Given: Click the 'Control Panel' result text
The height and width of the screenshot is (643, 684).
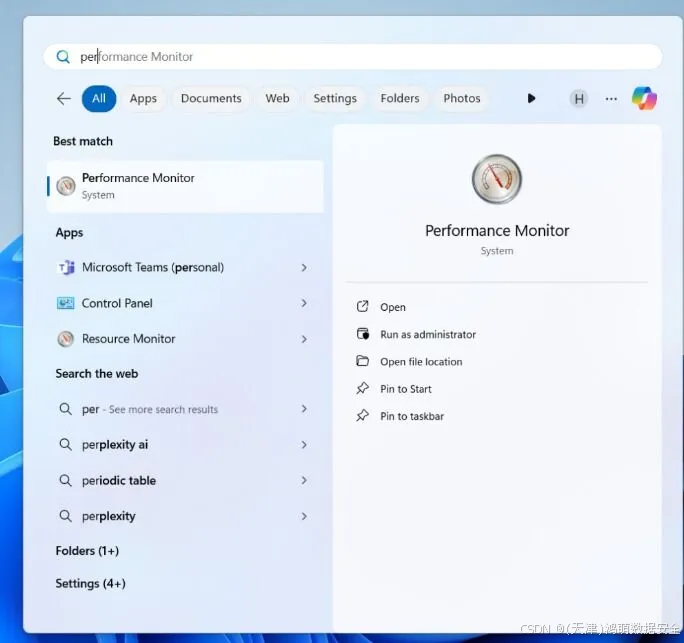Looking at the screenshot, I should [117, 303].
